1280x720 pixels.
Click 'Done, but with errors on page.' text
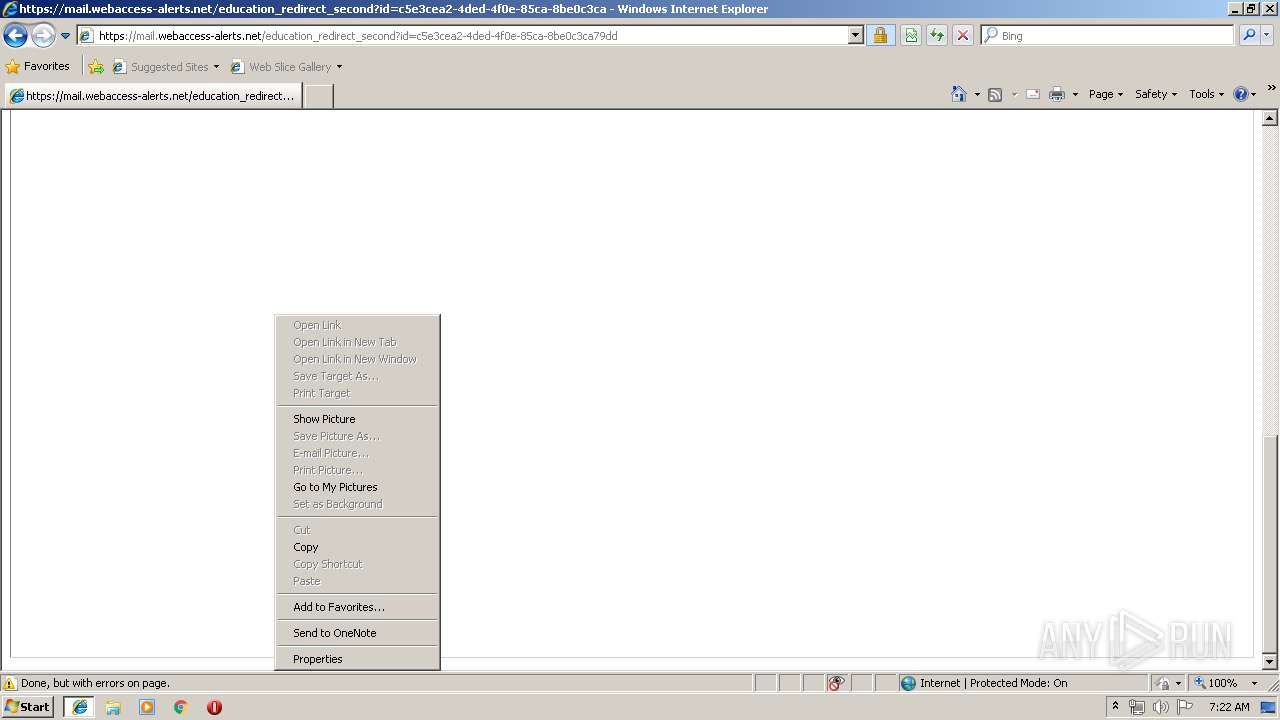click(96, 684)
